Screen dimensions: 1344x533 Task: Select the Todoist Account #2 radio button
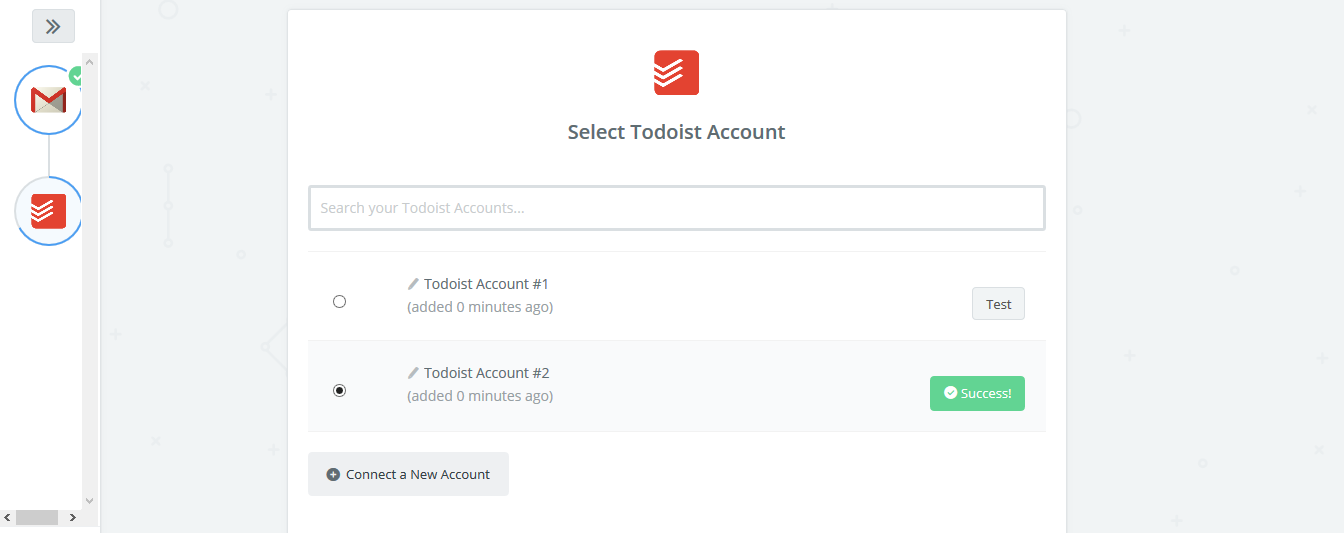click(x=339, y=390)
